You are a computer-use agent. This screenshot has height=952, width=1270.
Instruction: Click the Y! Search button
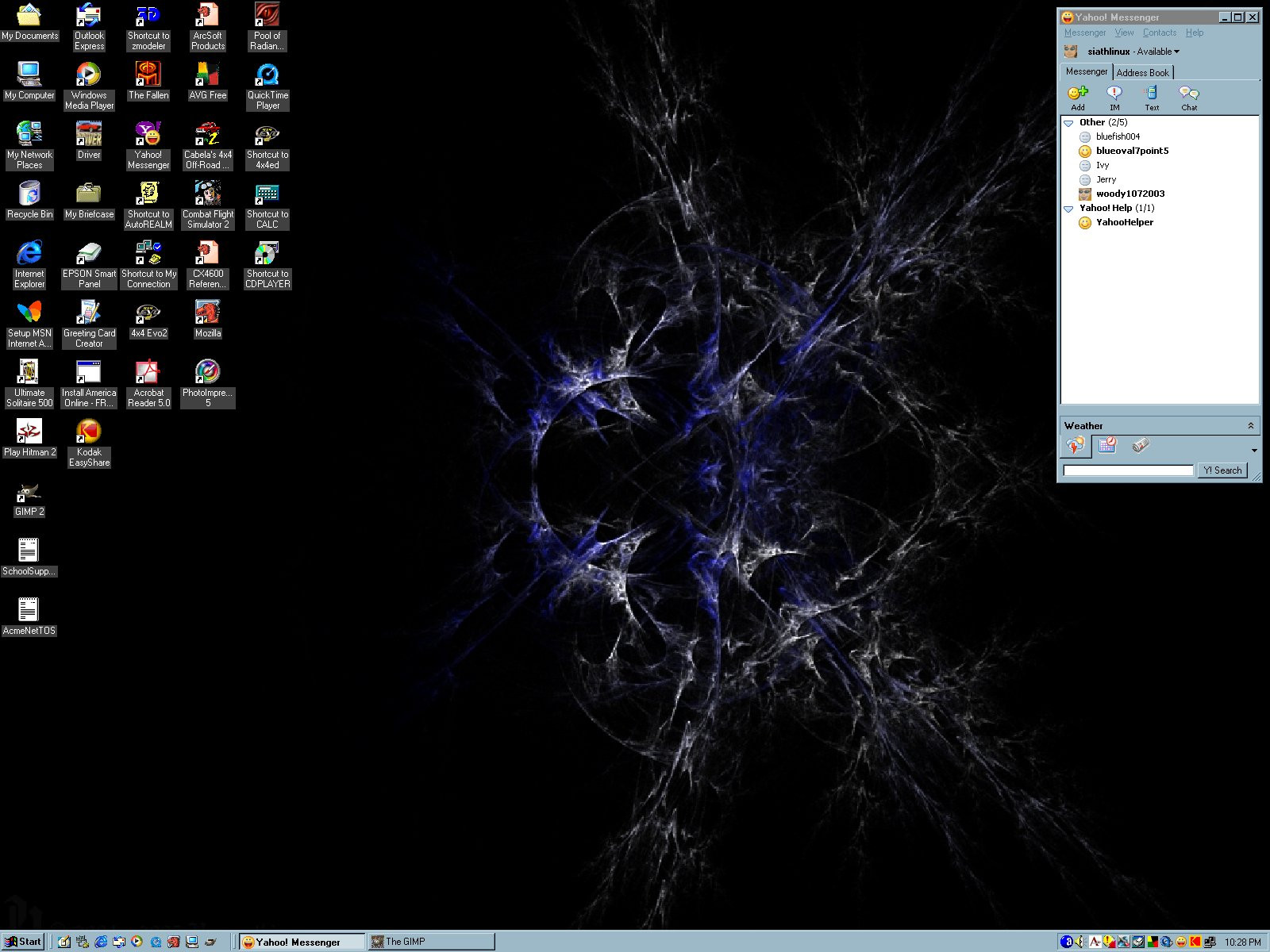tap(1222, 470)
